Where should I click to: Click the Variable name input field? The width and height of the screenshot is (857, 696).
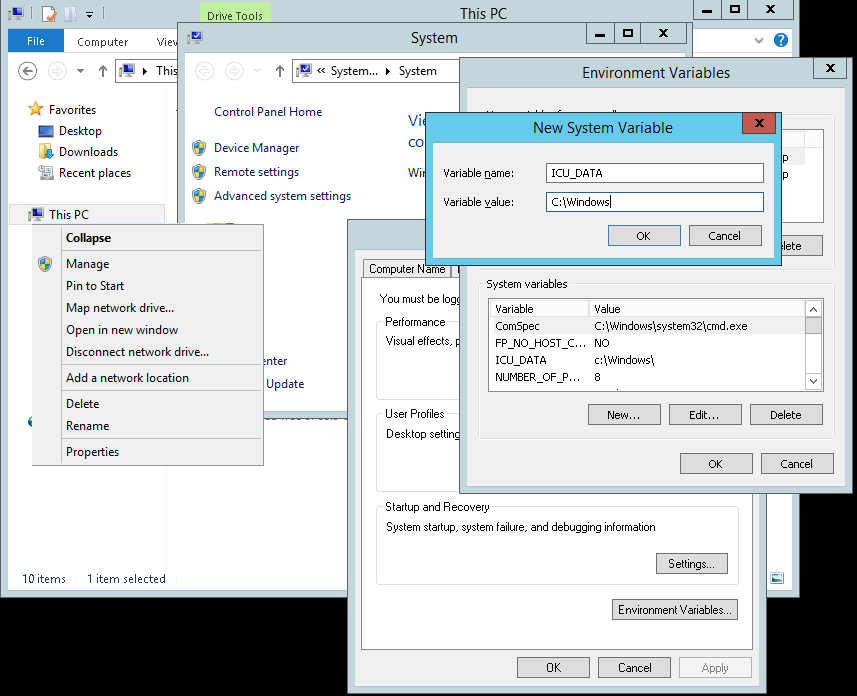[x=655, y=173]
